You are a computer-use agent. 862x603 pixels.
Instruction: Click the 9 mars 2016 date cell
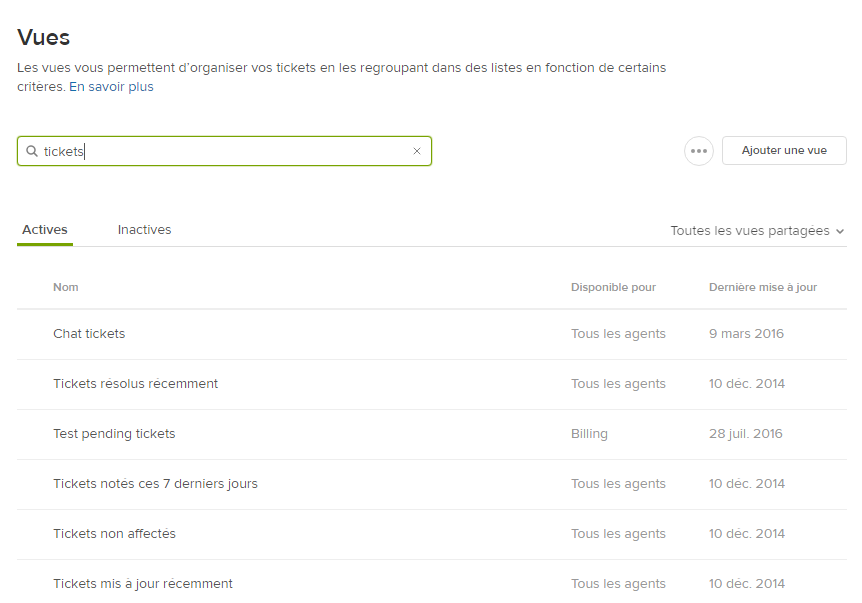coord(746,334)
